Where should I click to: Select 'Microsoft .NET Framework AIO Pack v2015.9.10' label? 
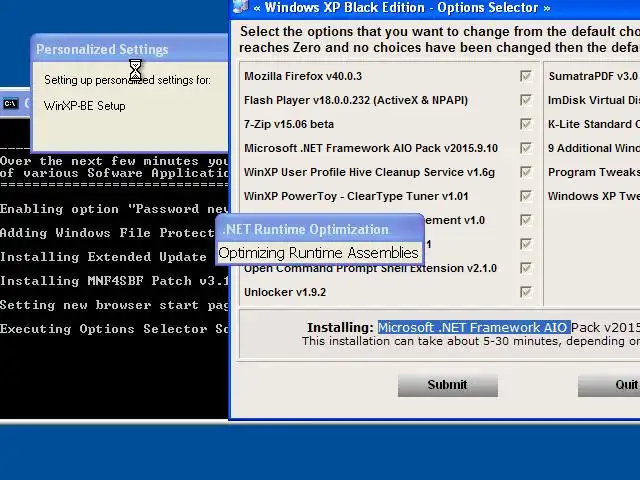[x=371, y=148]
